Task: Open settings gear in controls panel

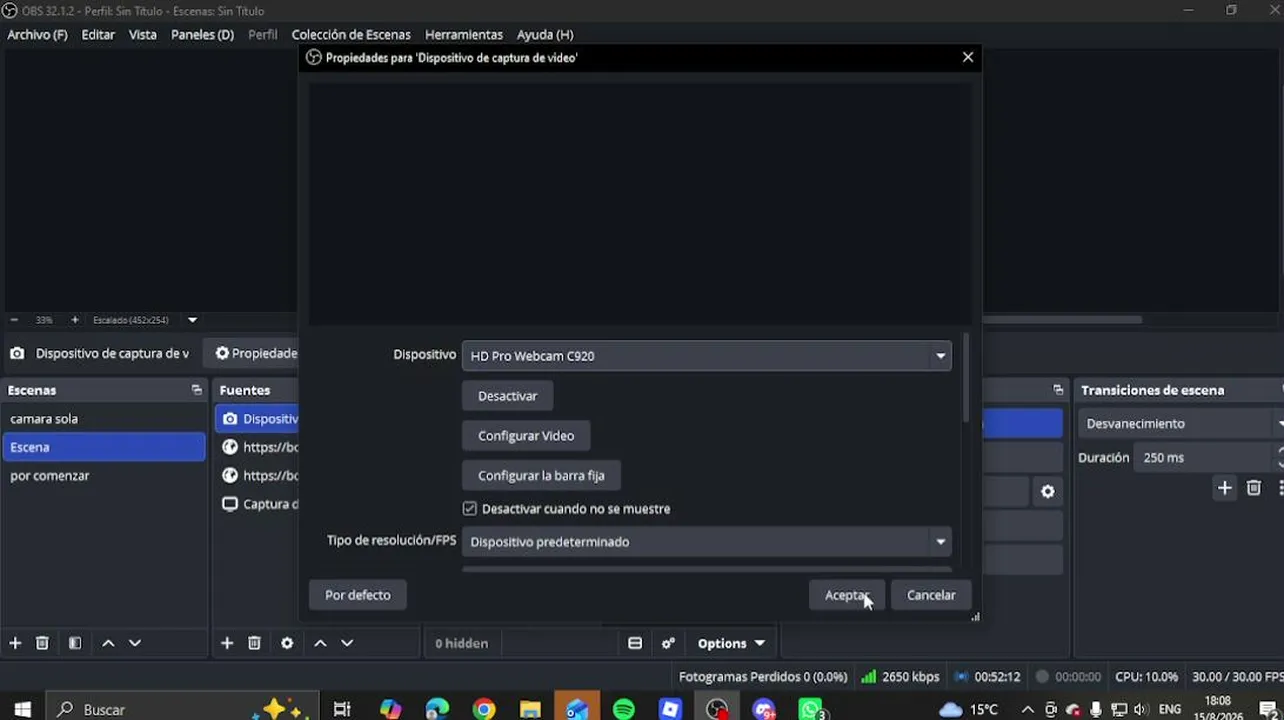Action: [1048, 491]
